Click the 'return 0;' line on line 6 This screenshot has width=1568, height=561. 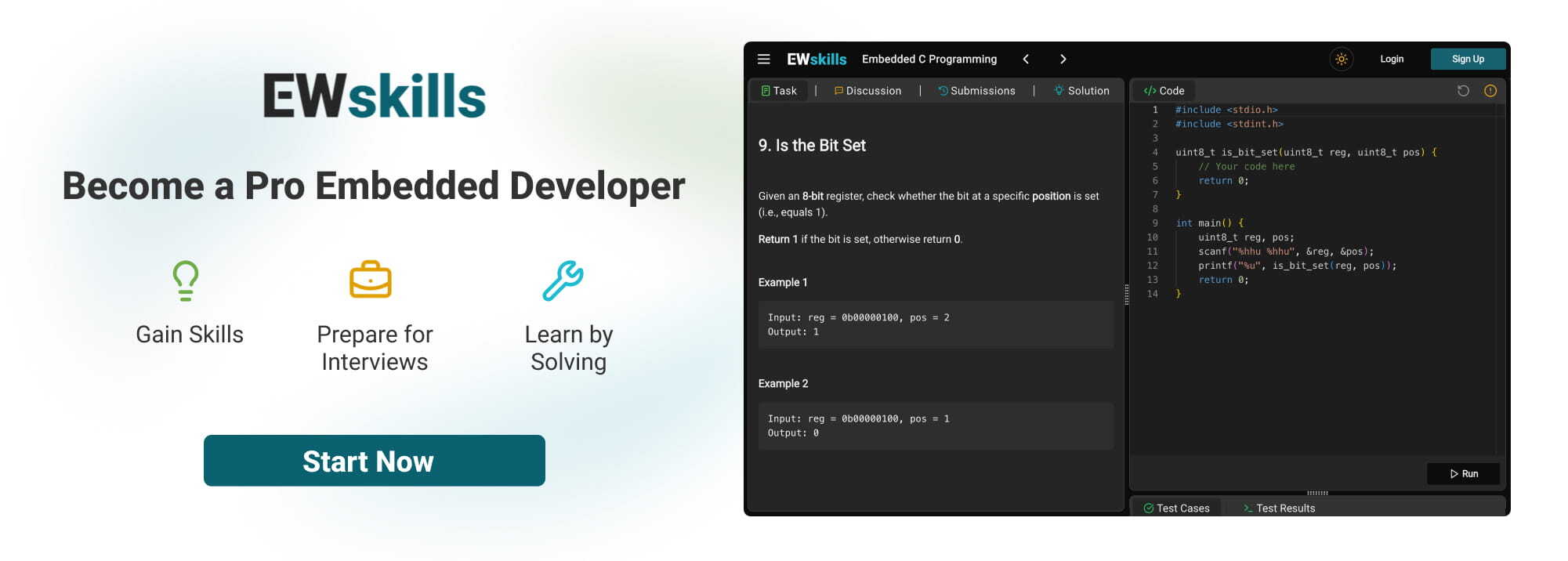[1223, 181]
